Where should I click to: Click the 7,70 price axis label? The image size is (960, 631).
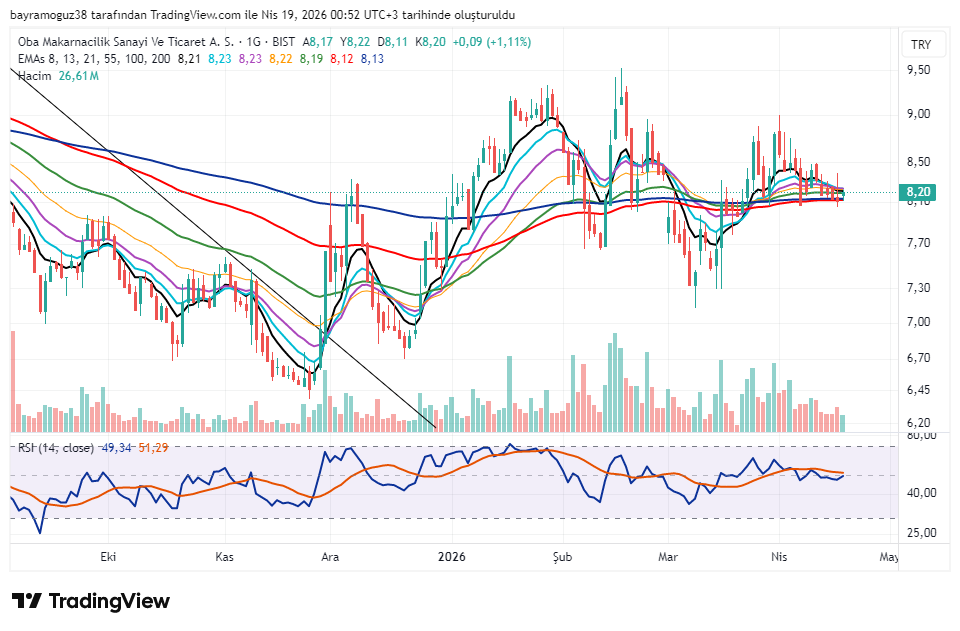(918, 244)
